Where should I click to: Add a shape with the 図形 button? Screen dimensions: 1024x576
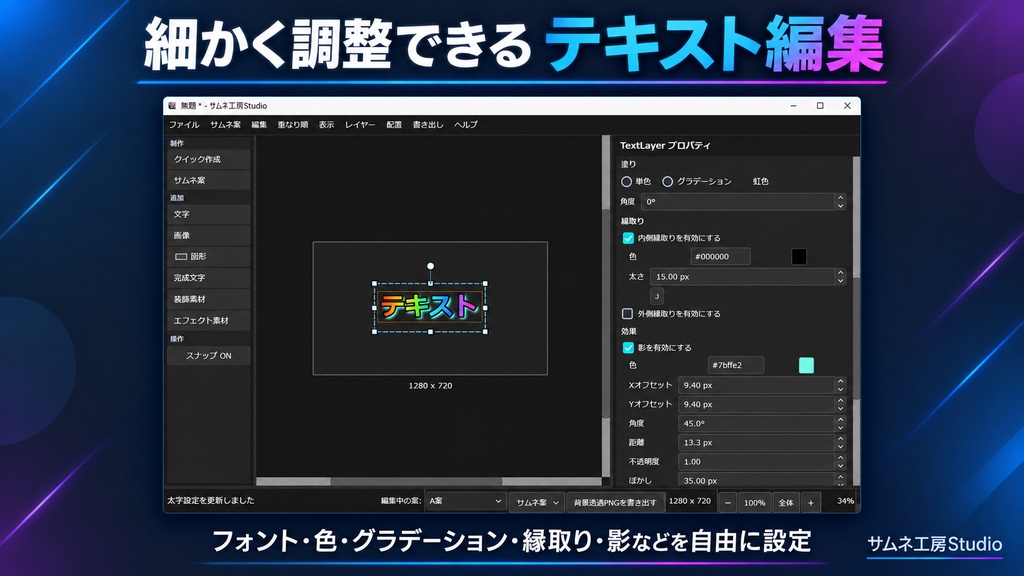[x=208, y=257]
